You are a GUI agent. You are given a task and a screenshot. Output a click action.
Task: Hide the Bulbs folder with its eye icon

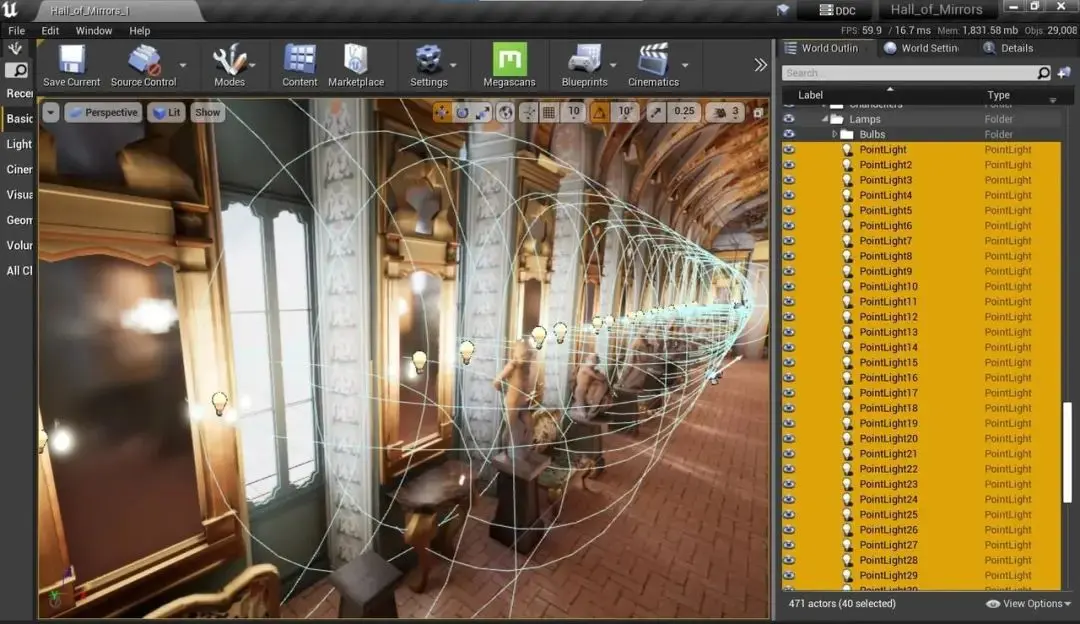click(x=789, y=134)
